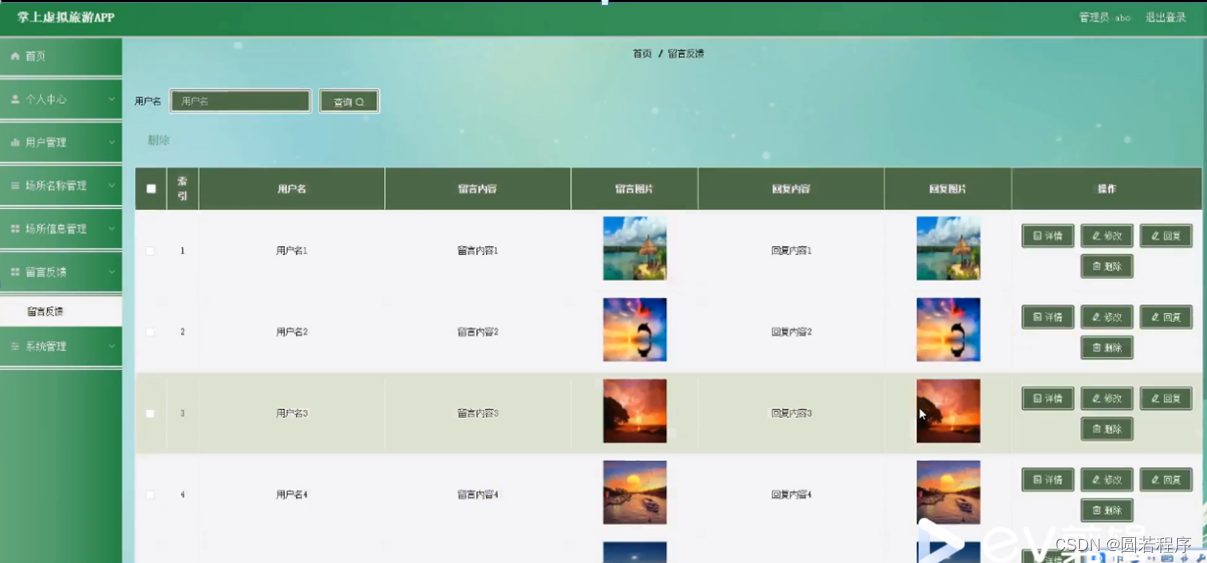Viewport: 1207px width, 563px height.
Task: Open the 回复图片 thumbnail in row 1
Action: click(x=948, y=248)
